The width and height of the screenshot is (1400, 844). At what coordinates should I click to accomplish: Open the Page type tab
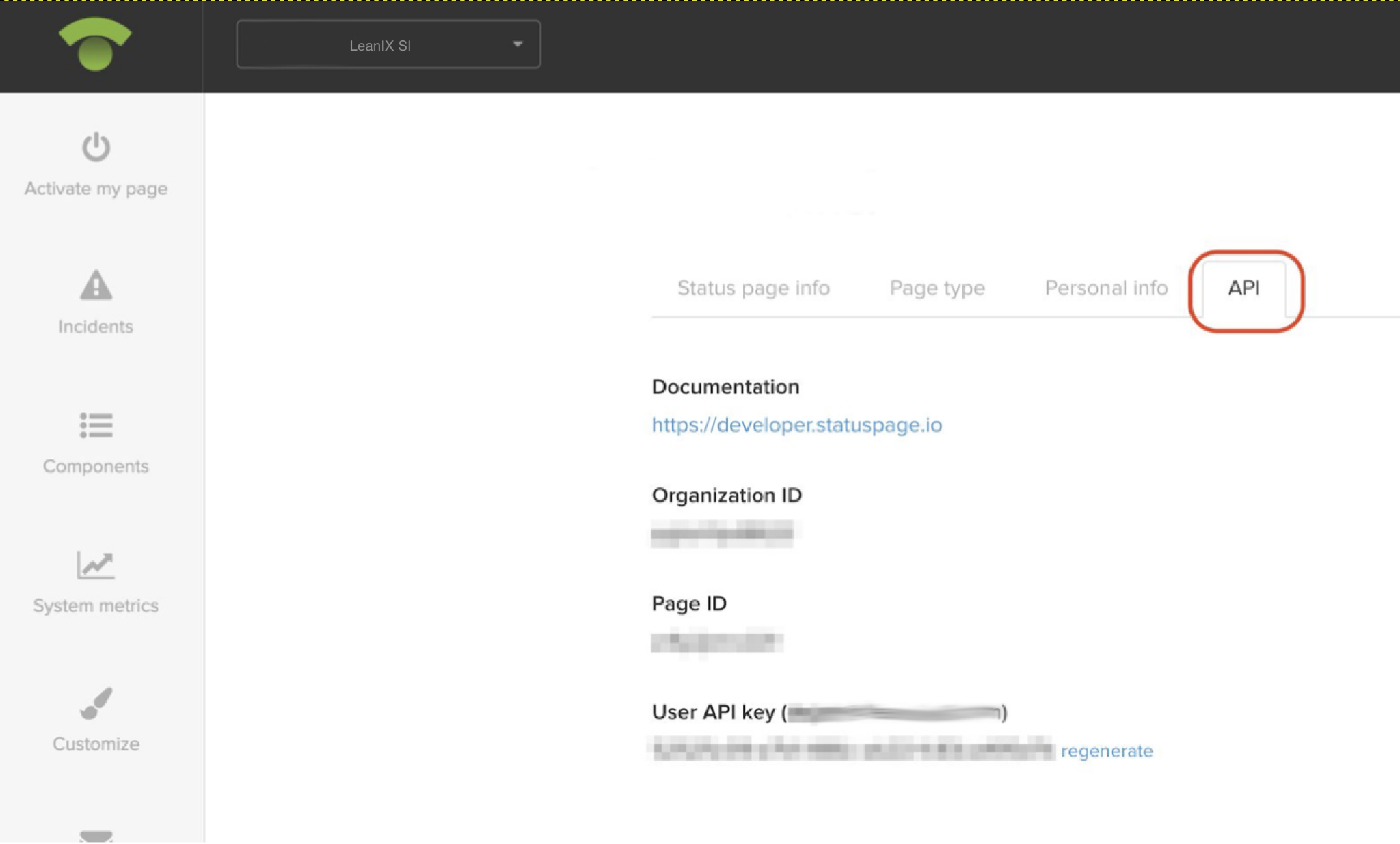[937, 288]
